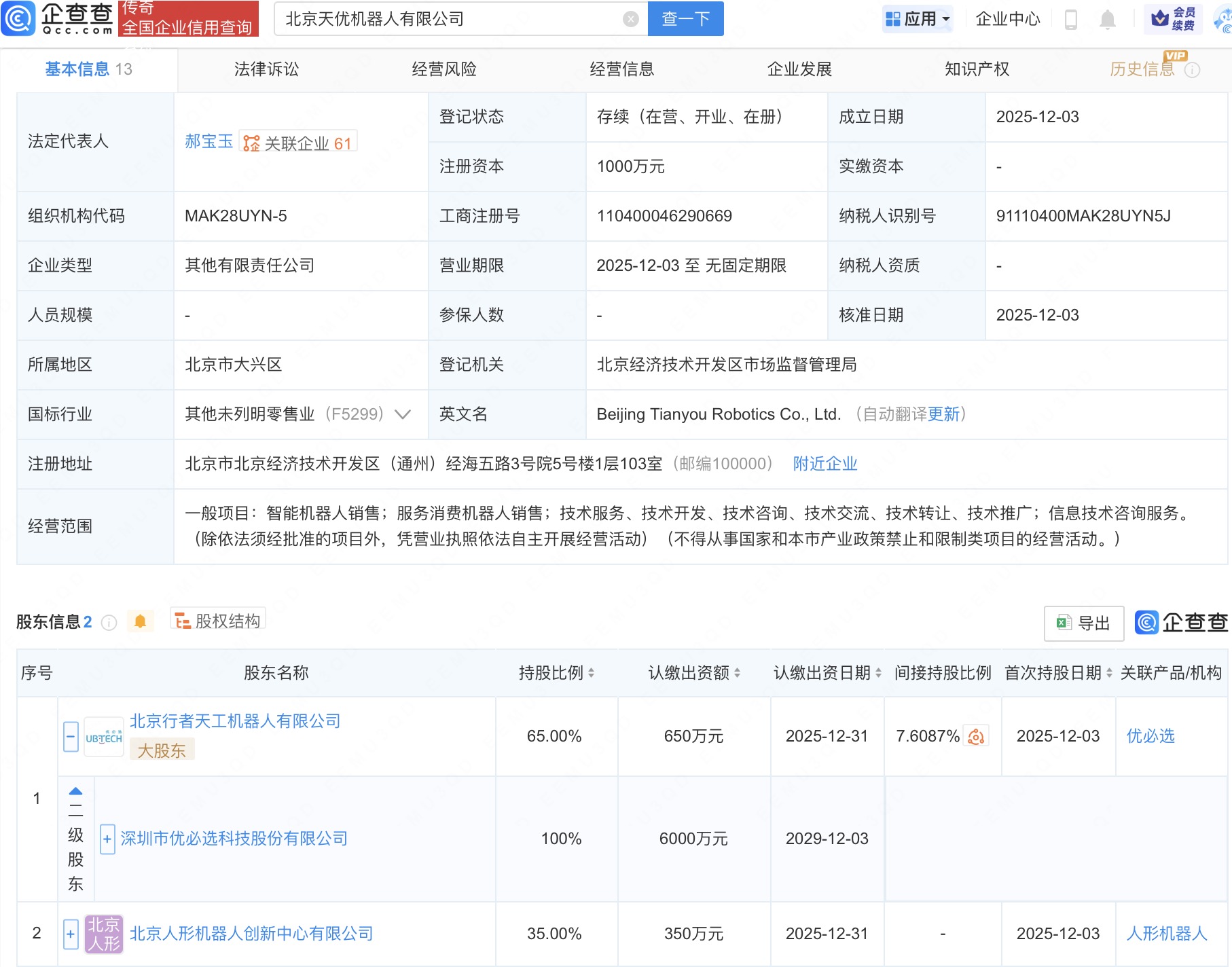Collapse the 二级股东 section arrow
The width and height of the screenshot is (1232, 967).
pos(75,791)
